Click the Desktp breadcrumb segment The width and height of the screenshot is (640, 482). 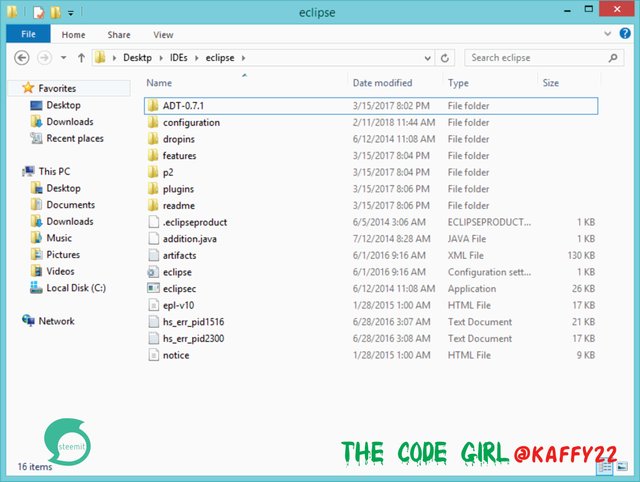[138, 58]
